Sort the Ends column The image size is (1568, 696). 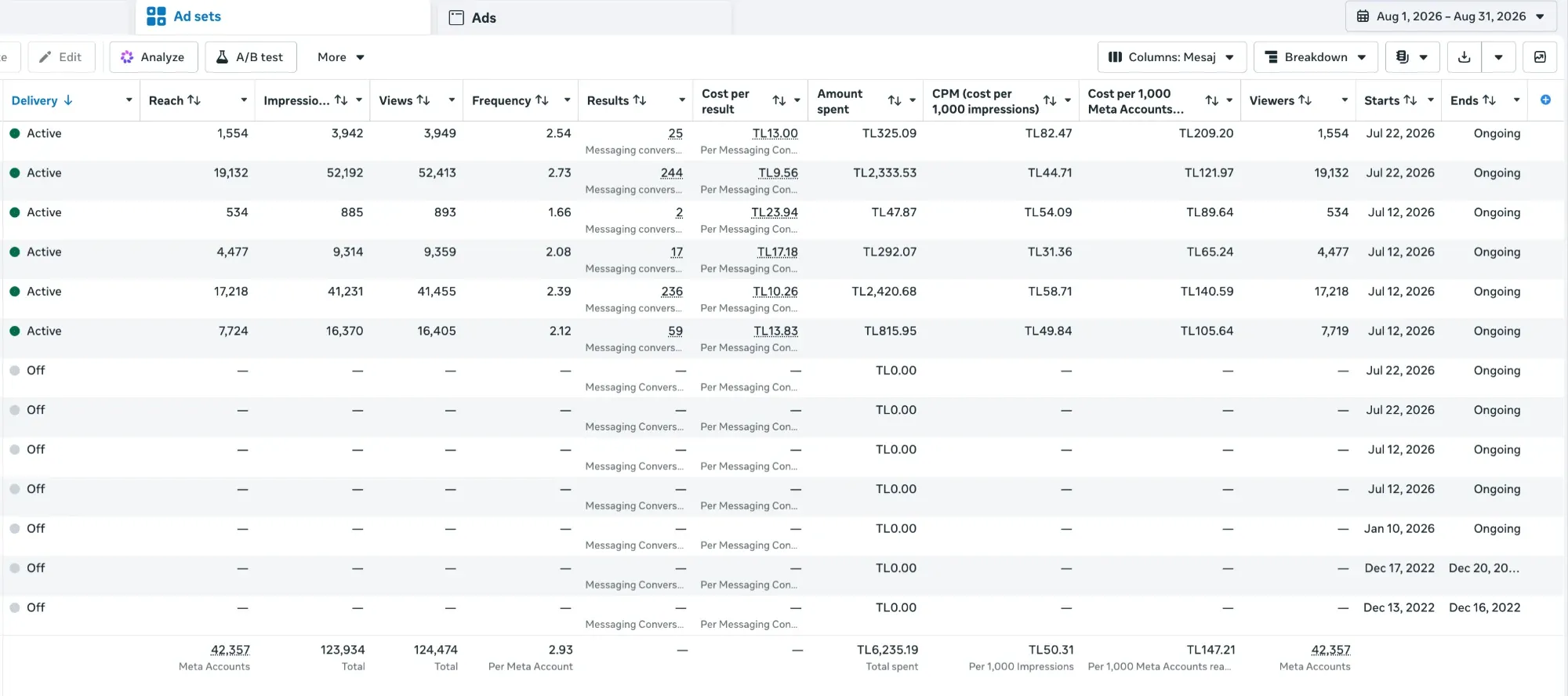pyautogui.click(x=1490, y=100)
